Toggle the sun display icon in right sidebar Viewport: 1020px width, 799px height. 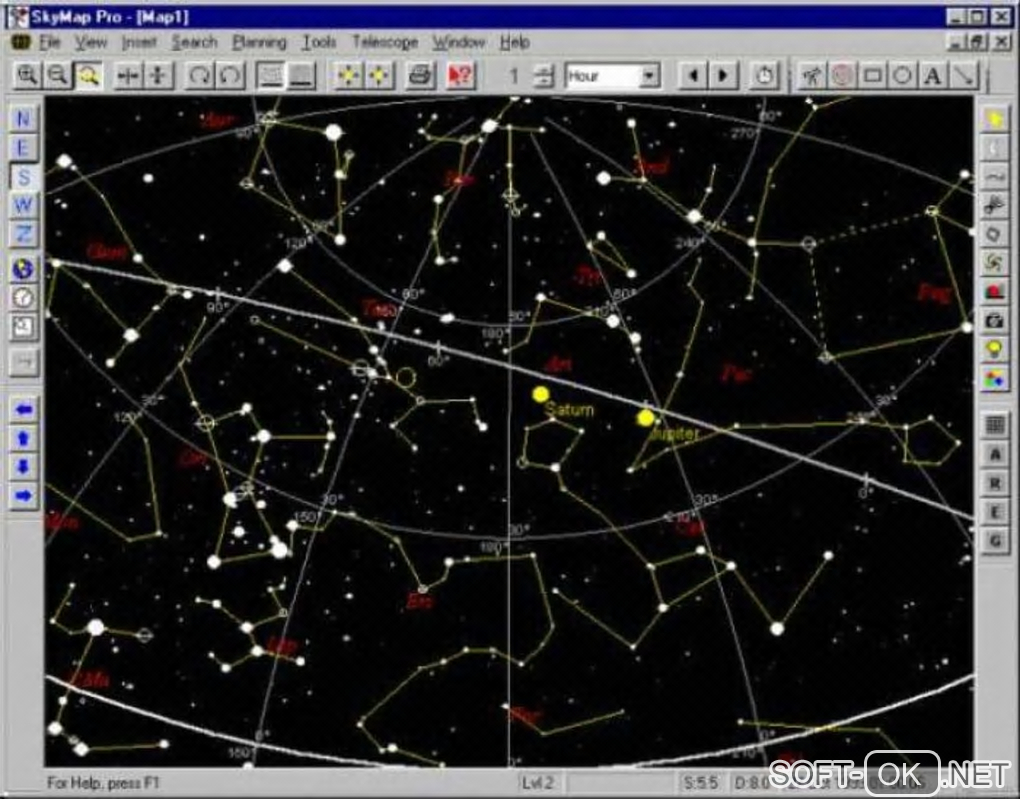pos(994,119)
